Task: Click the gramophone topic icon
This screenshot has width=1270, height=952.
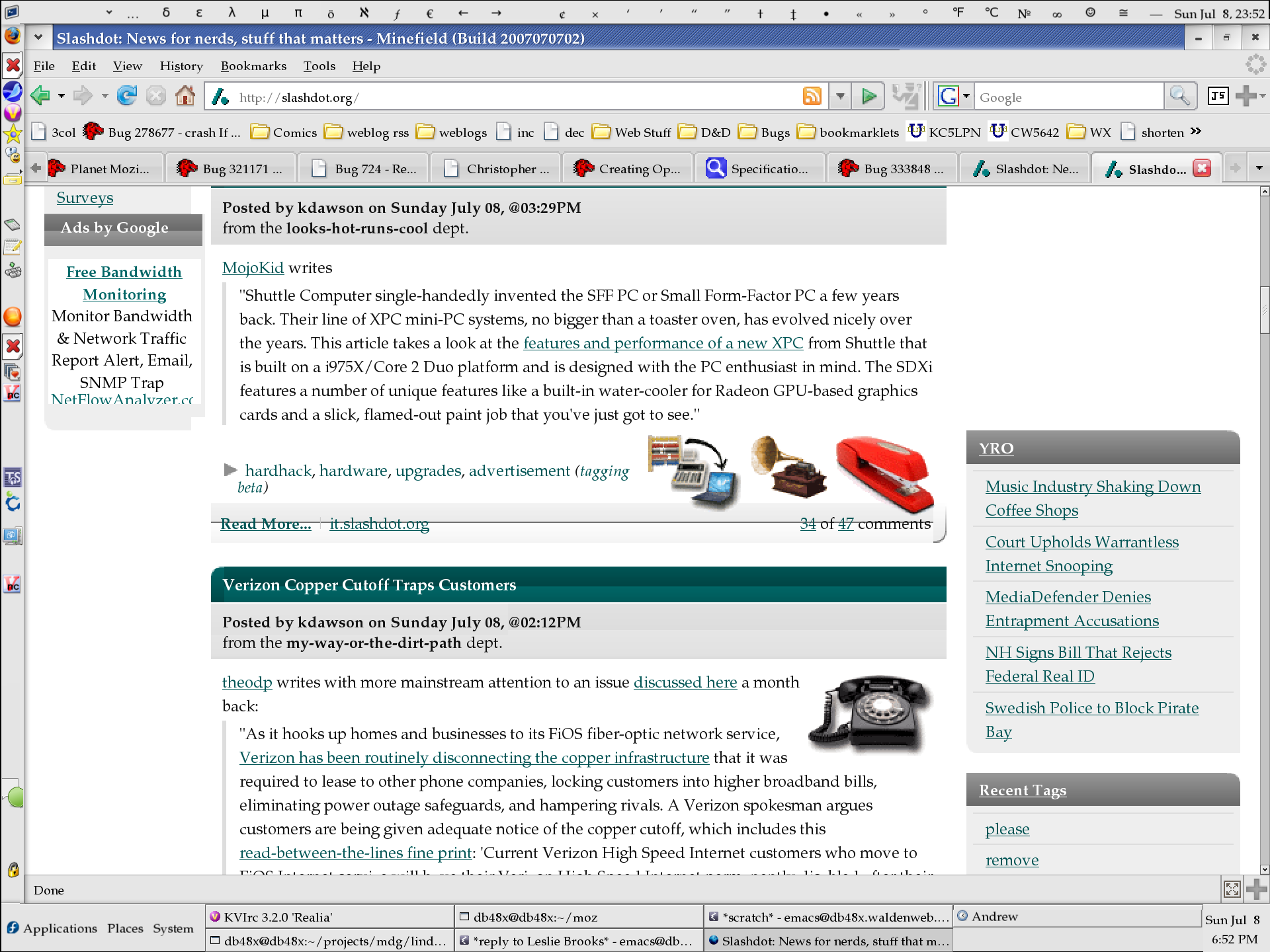Action: tap(788, 467)
